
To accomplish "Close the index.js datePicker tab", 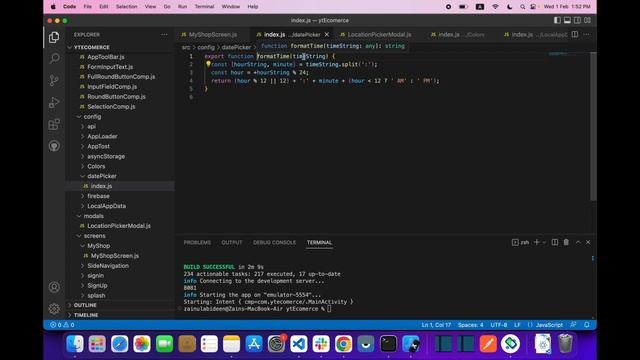I will point(327,35).
